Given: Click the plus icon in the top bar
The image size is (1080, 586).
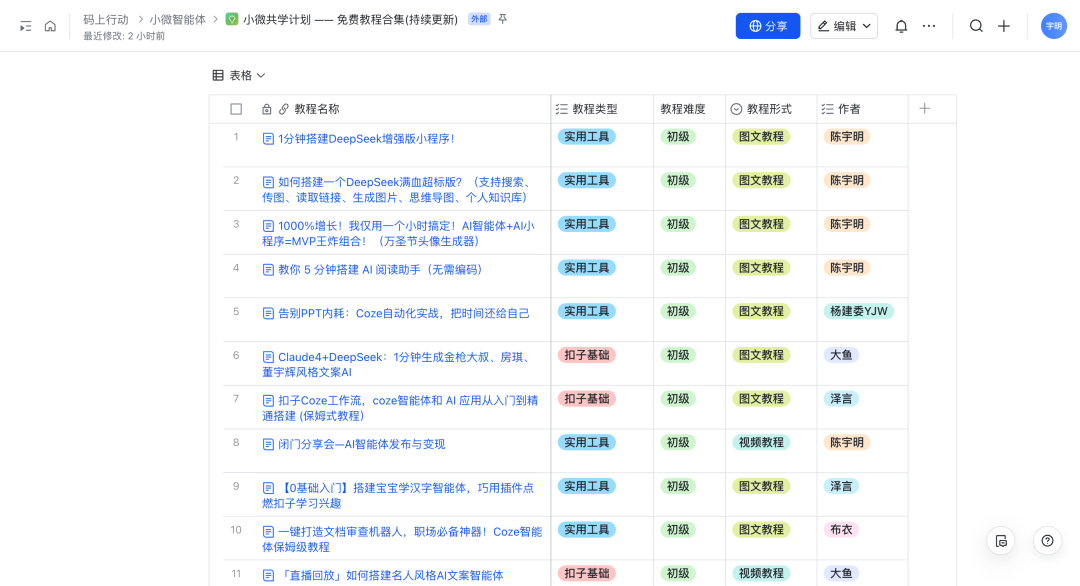Looking at the screenshot, I should [1004, 26].
